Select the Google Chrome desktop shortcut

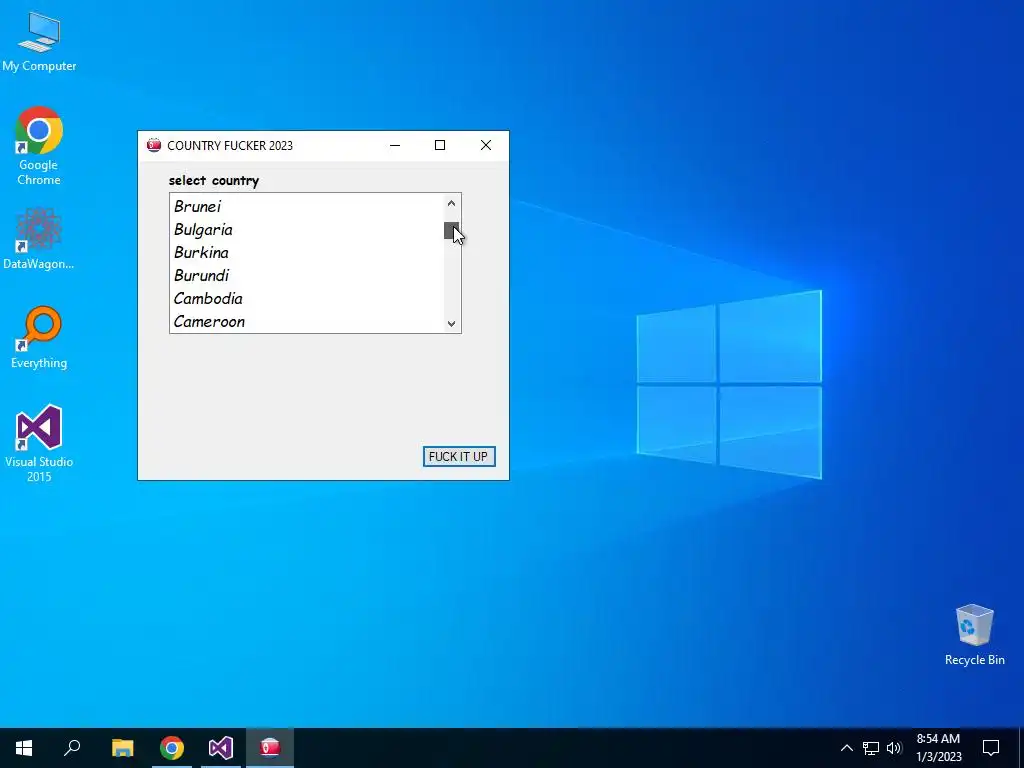(39, 145)
